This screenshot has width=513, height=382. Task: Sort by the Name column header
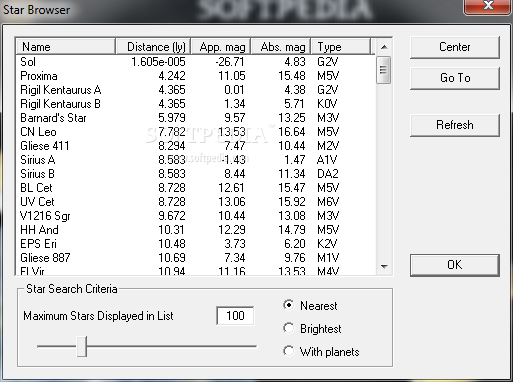tap(66, 47)
